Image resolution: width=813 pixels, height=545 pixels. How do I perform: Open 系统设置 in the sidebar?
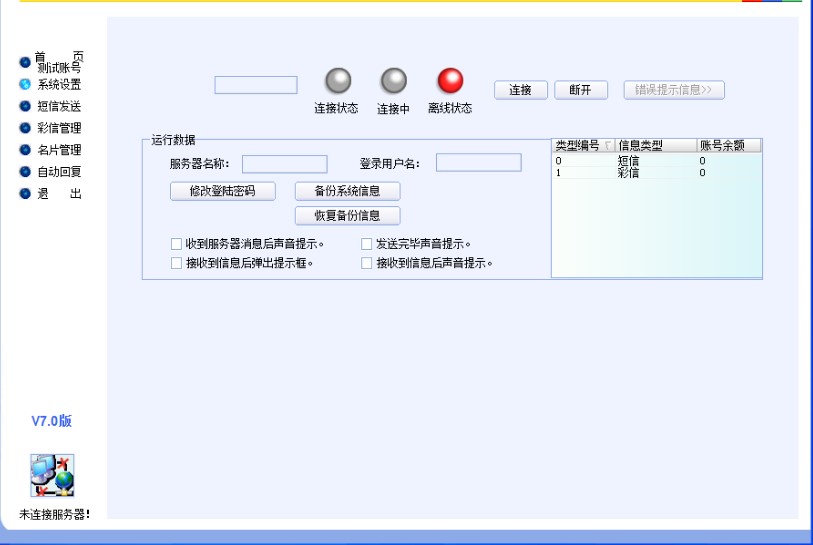click(x=59, y=85)
